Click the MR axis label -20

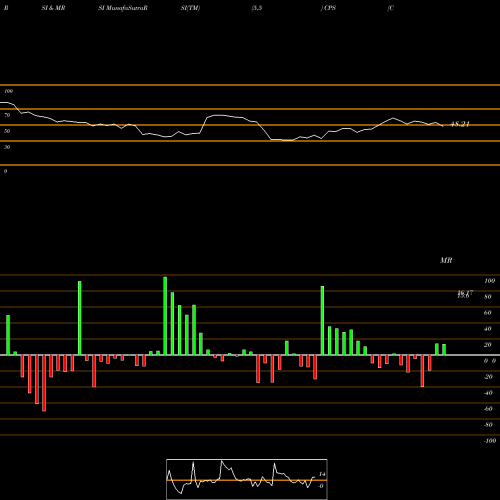488,377
